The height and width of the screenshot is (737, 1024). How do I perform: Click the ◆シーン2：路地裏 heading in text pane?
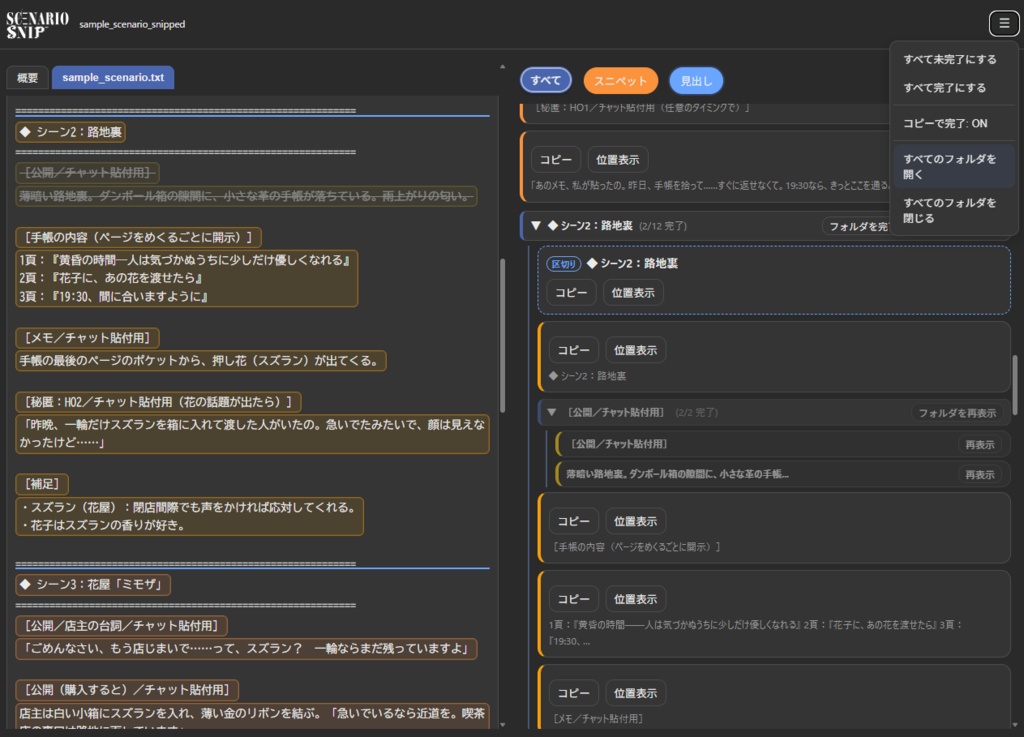[71, 132]
